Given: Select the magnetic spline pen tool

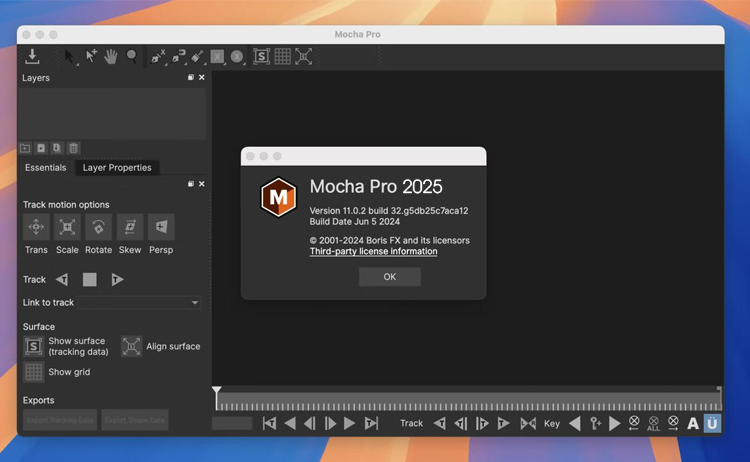Looking at the screenshot, I should click(178, 56).
